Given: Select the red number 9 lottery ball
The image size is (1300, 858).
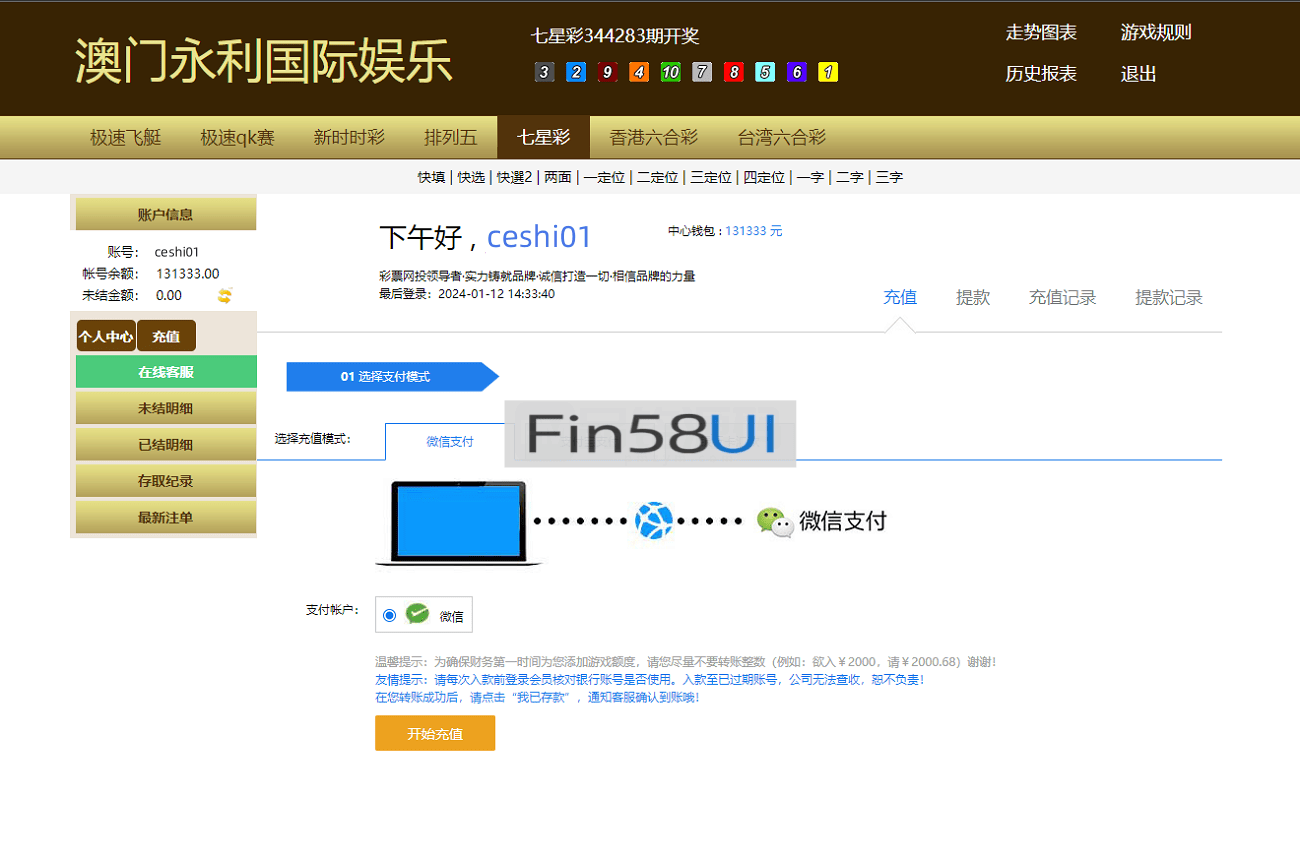Looking at the screenshot, I should pyautogui.click(x=608, y=72).
